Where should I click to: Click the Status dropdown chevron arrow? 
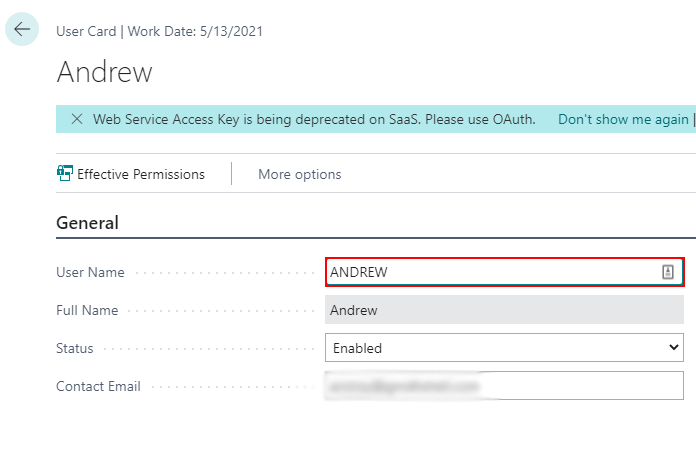tap(672, 348)
